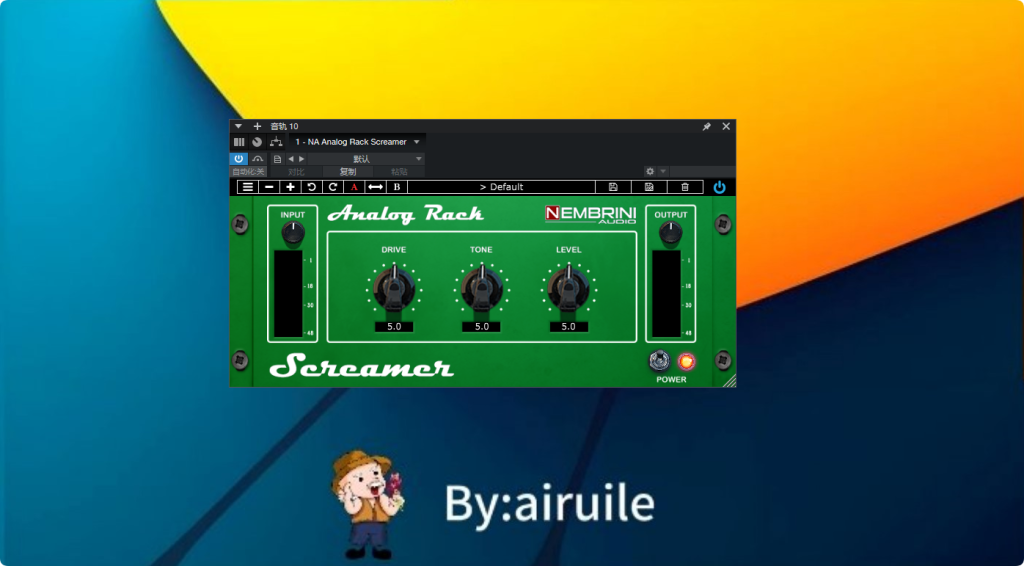Add an insert with plus icon
The image size is (1024, 566).
pos(257,126)
